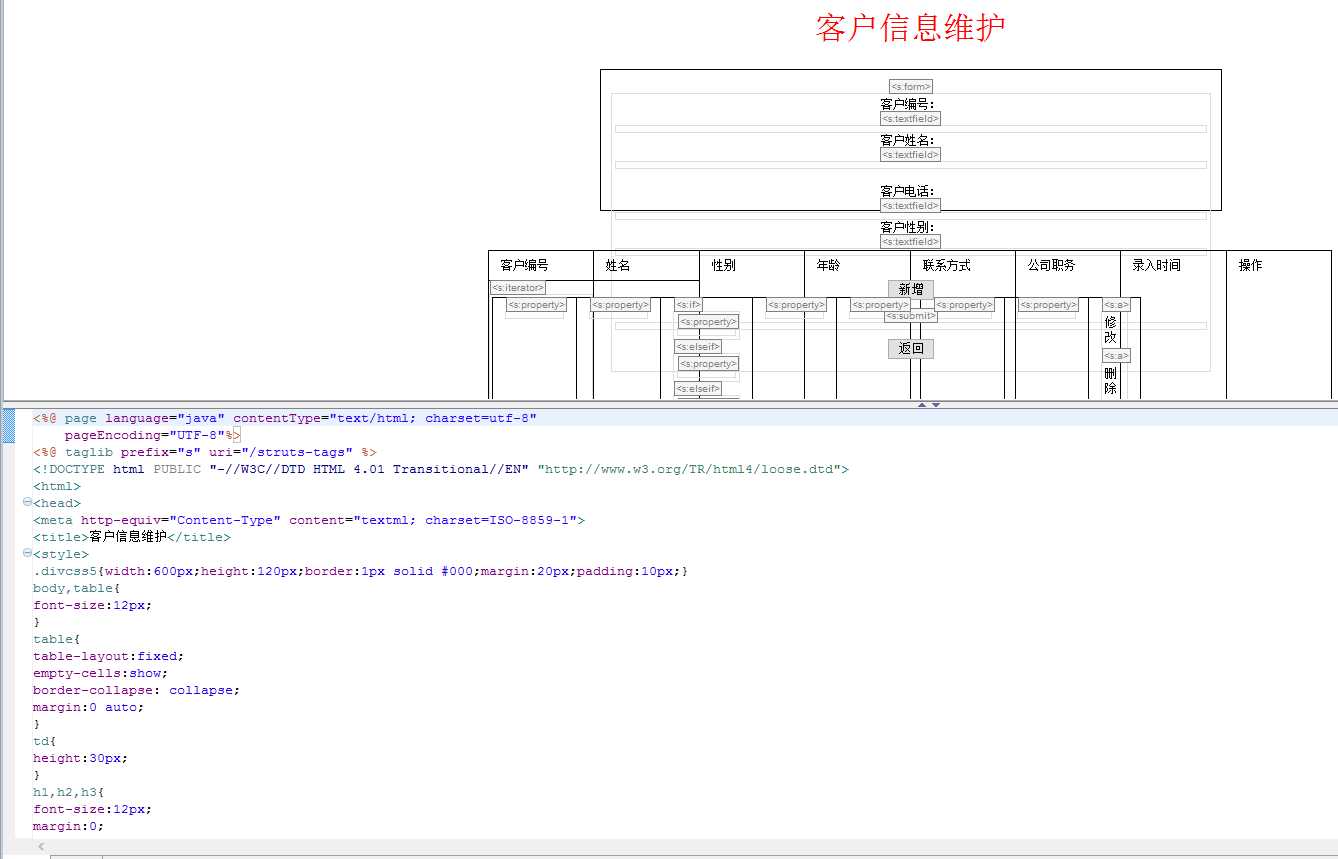Click the down arrow on the split pane divider

click(x=936, y=405)
